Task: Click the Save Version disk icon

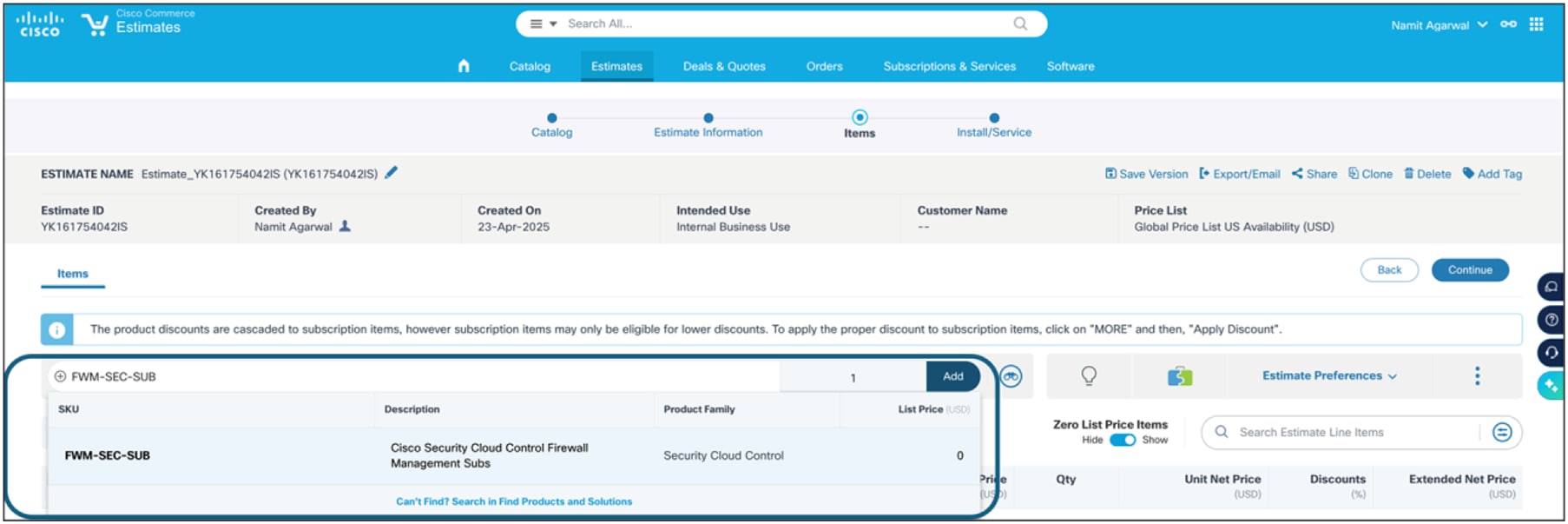Action: (1110, 174)
